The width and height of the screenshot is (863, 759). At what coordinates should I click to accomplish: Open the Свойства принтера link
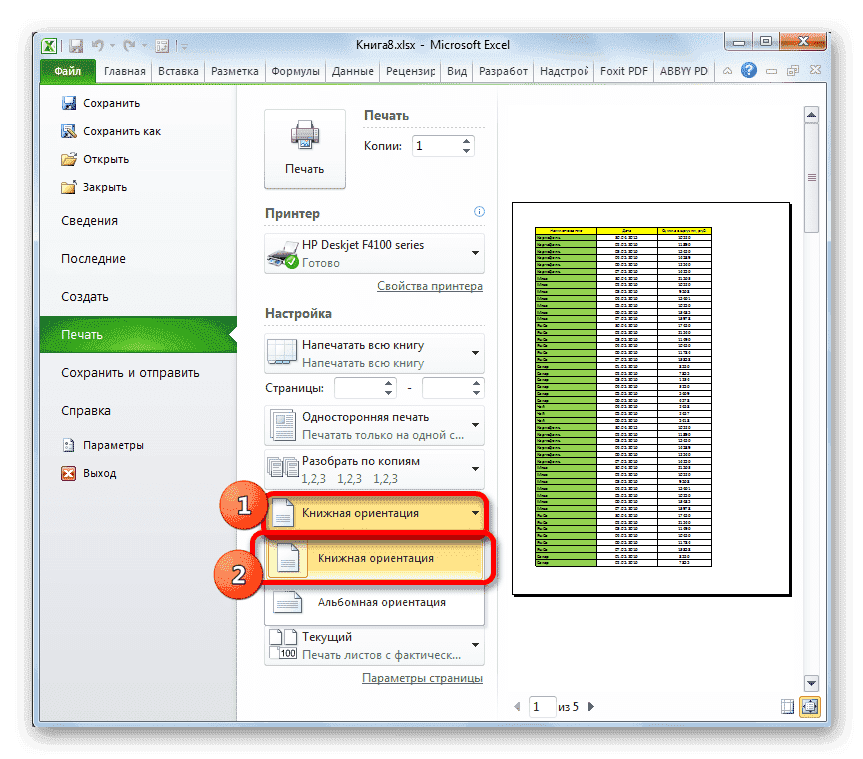pyautogui.click(x=430, y=286)
